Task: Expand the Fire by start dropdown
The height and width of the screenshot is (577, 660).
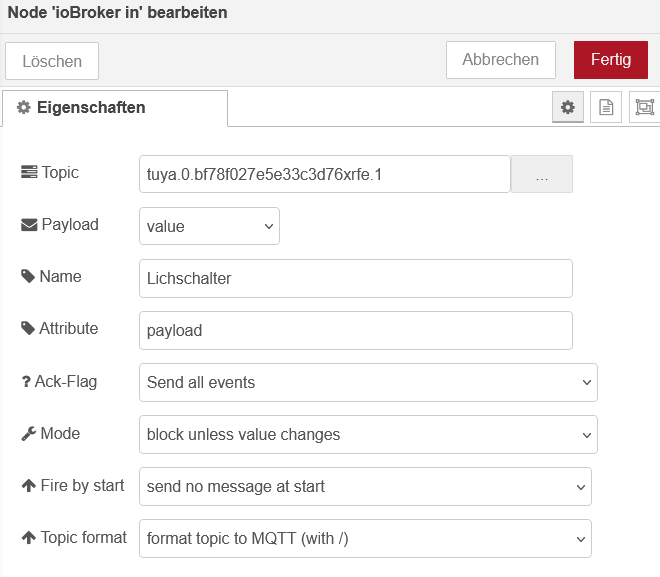Action: tap(365, 487)
